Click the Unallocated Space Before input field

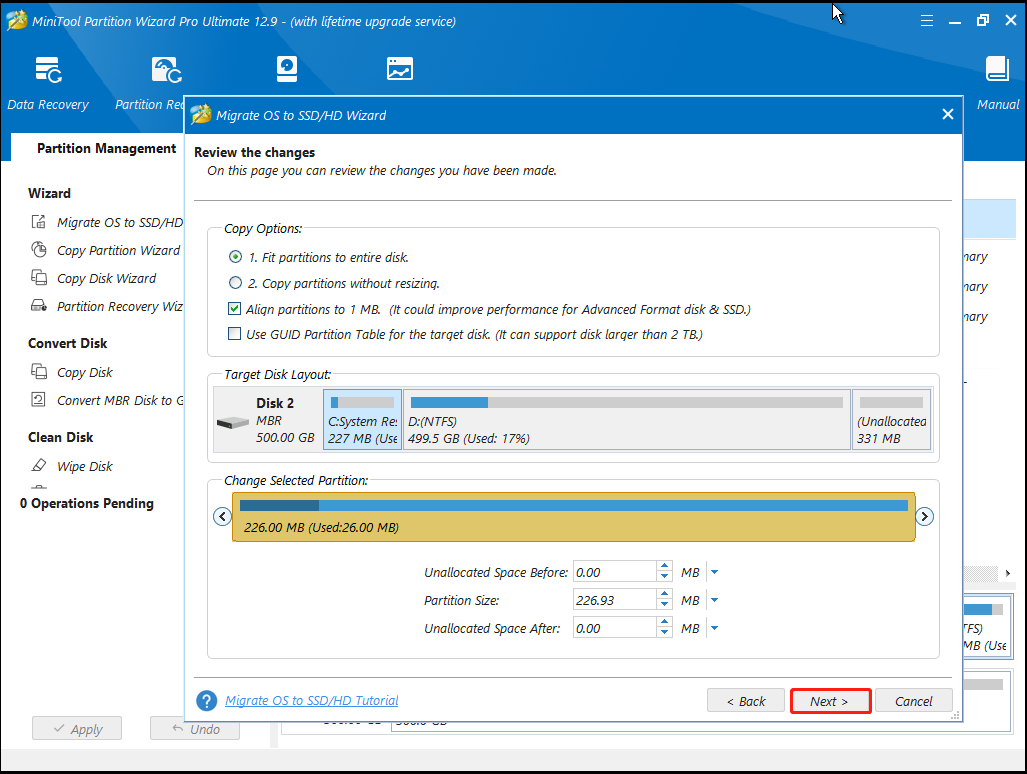pos(614,572)
